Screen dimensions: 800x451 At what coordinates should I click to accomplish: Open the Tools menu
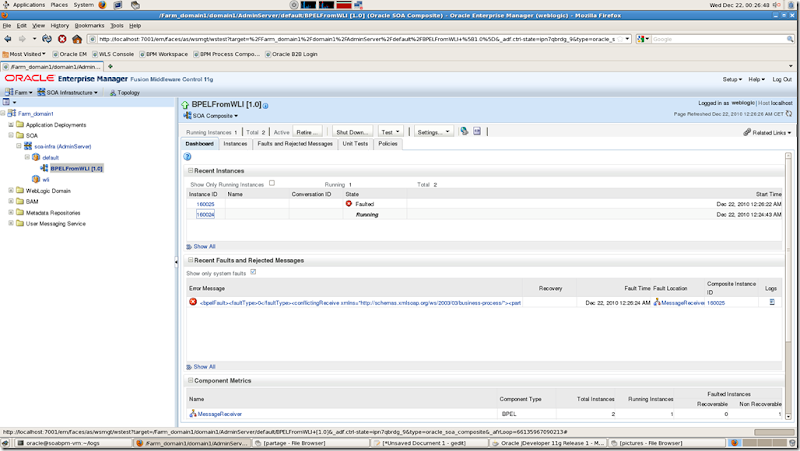117,26
